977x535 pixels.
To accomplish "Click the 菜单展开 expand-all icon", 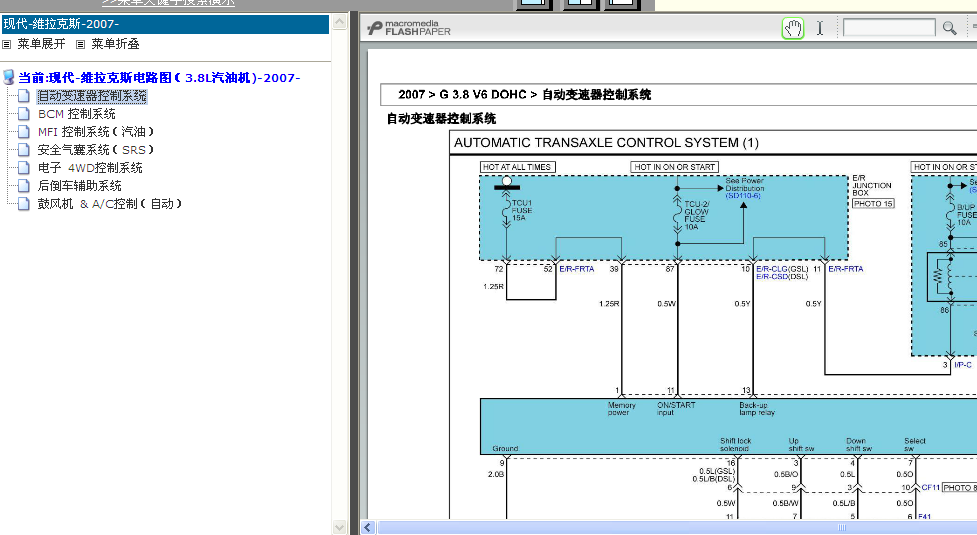I will pyautogui.click(x=7, y=44).
